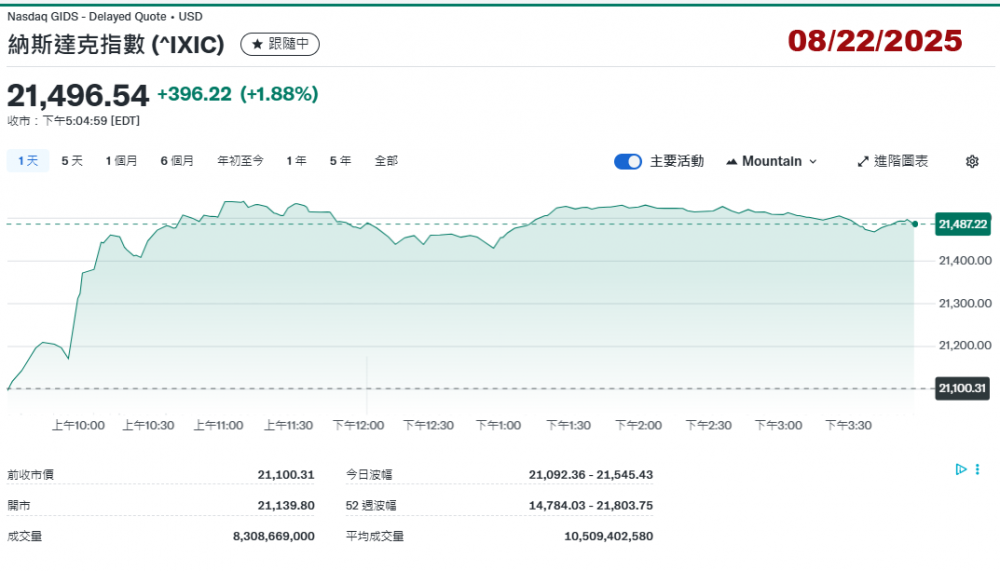
Task: Select the 年初至今 range tab
Action: pos(240,161)
